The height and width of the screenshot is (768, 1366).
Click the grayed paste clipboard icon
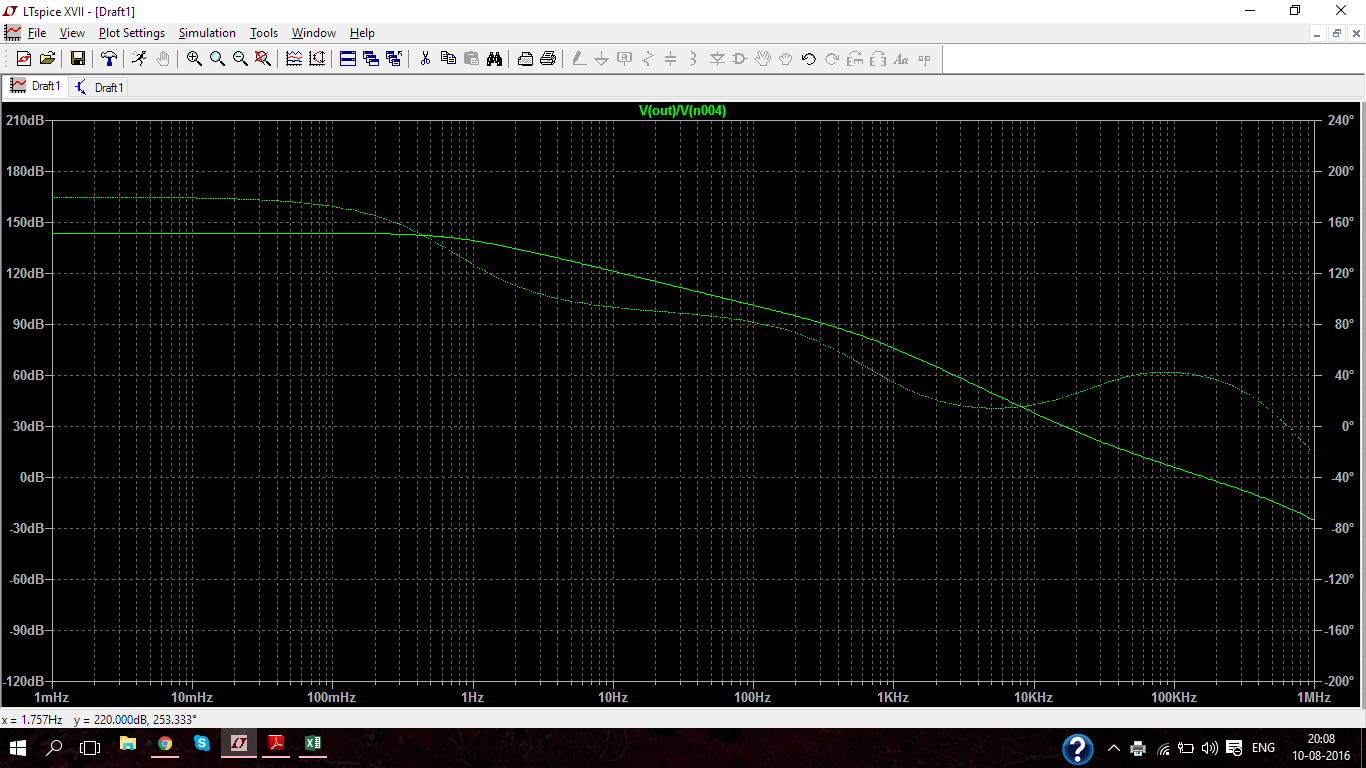click(x=471, y=59)
